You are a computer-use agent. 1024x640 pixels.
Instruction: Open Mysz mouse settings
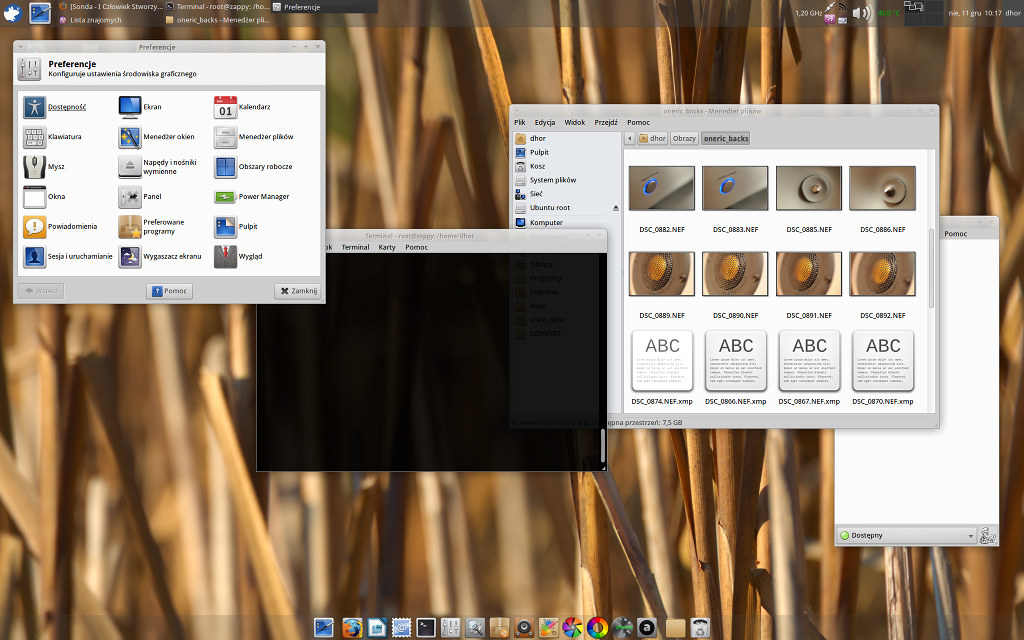click(x=44, y=167)
